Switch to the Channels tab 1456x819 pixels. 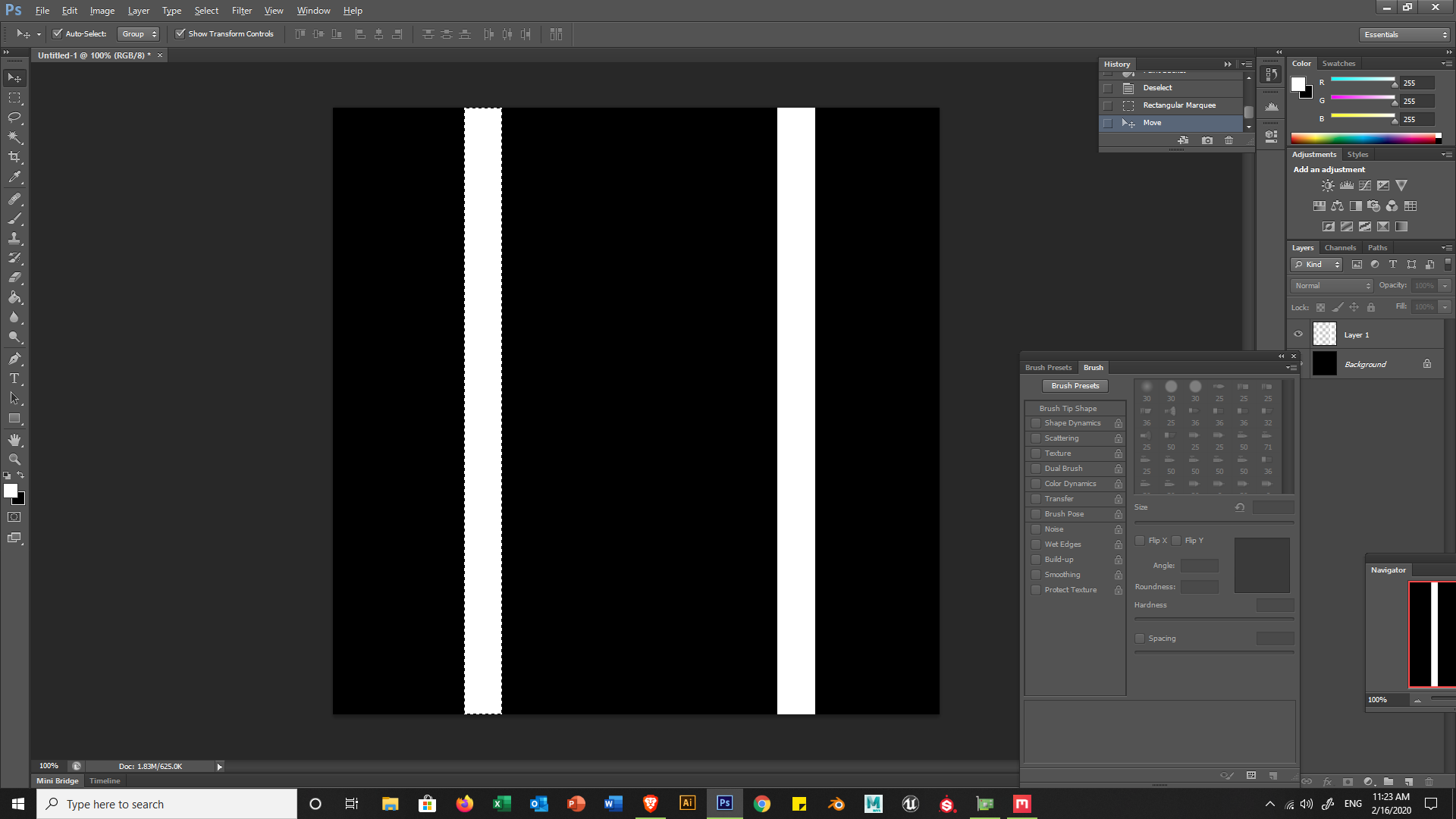pos(1340,248)
